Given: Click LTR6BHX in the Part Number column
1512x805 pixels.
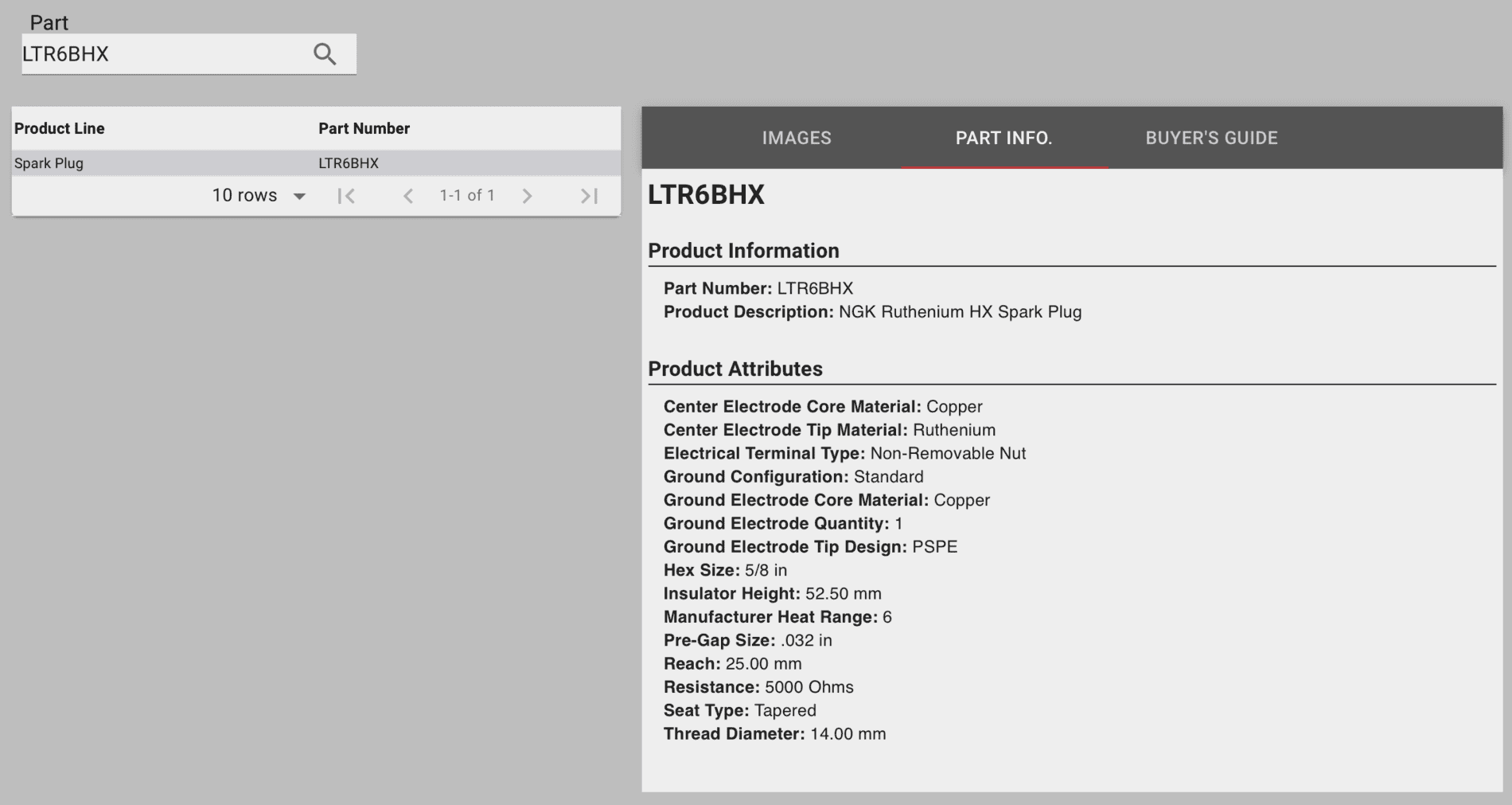Looking at the screenshot, I should (349, 163).
